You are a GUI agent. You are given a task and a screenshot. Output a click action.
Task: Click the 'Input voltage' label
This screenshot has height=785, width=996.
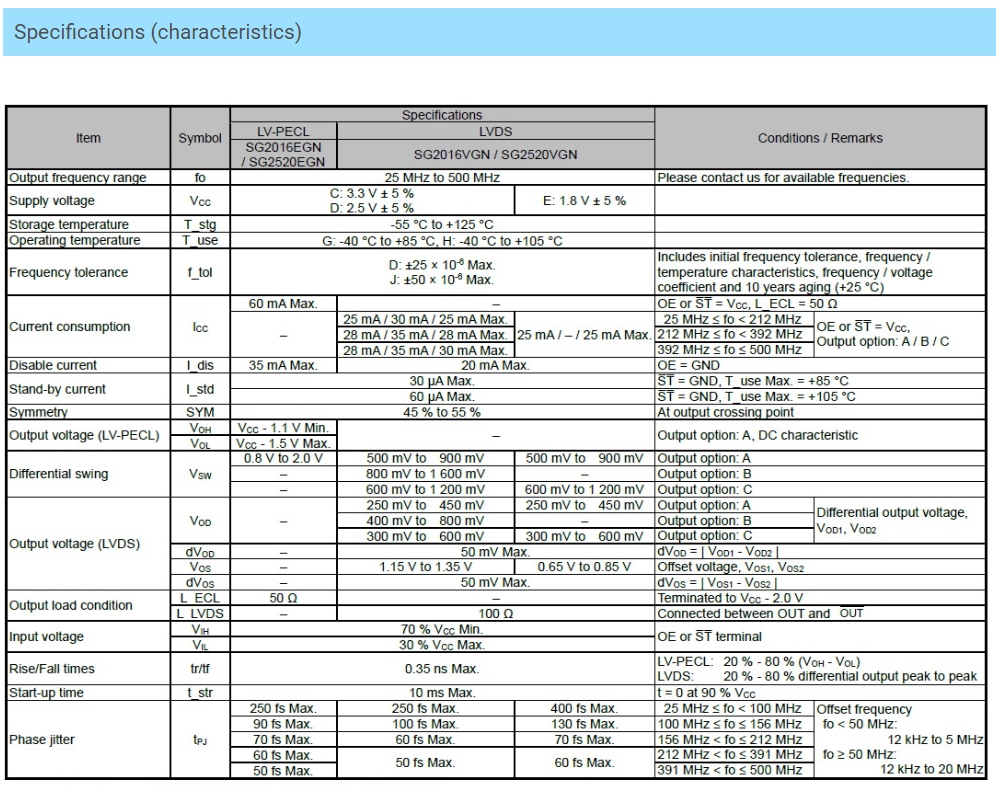coord(46,637)
